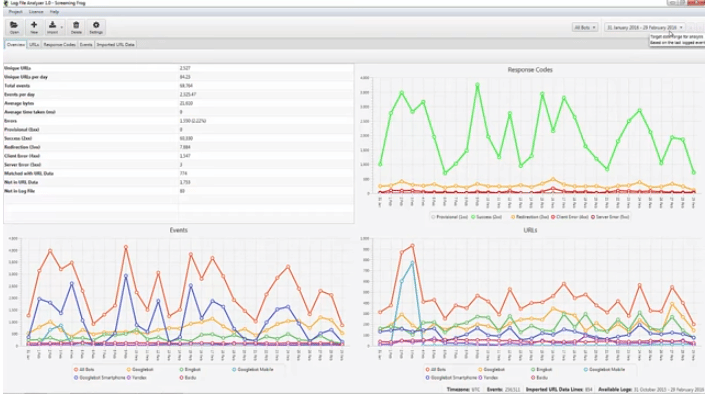Open the All Bots filter dropdown
The image size is (706, 395).
pos(585,27)
